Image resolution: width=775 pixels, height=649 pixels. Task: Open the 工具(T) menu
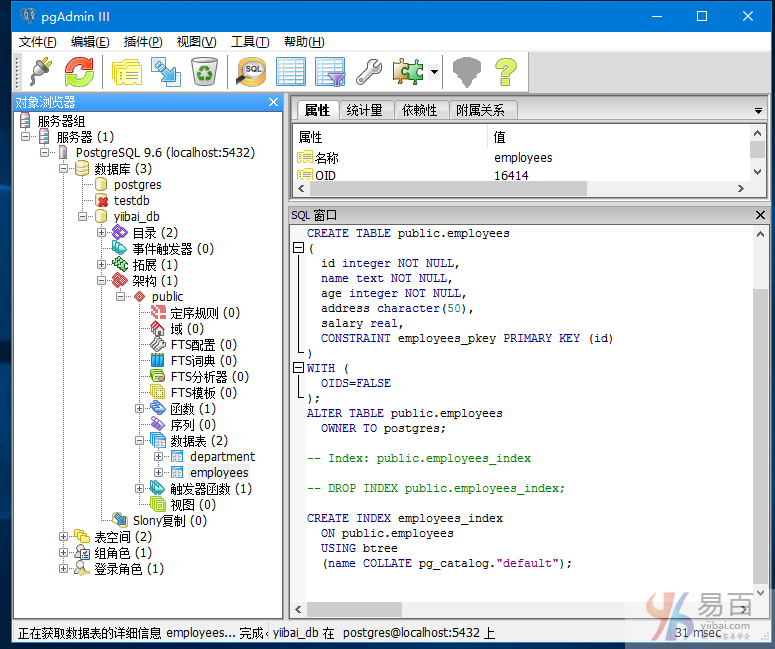(x=250, y=41)
